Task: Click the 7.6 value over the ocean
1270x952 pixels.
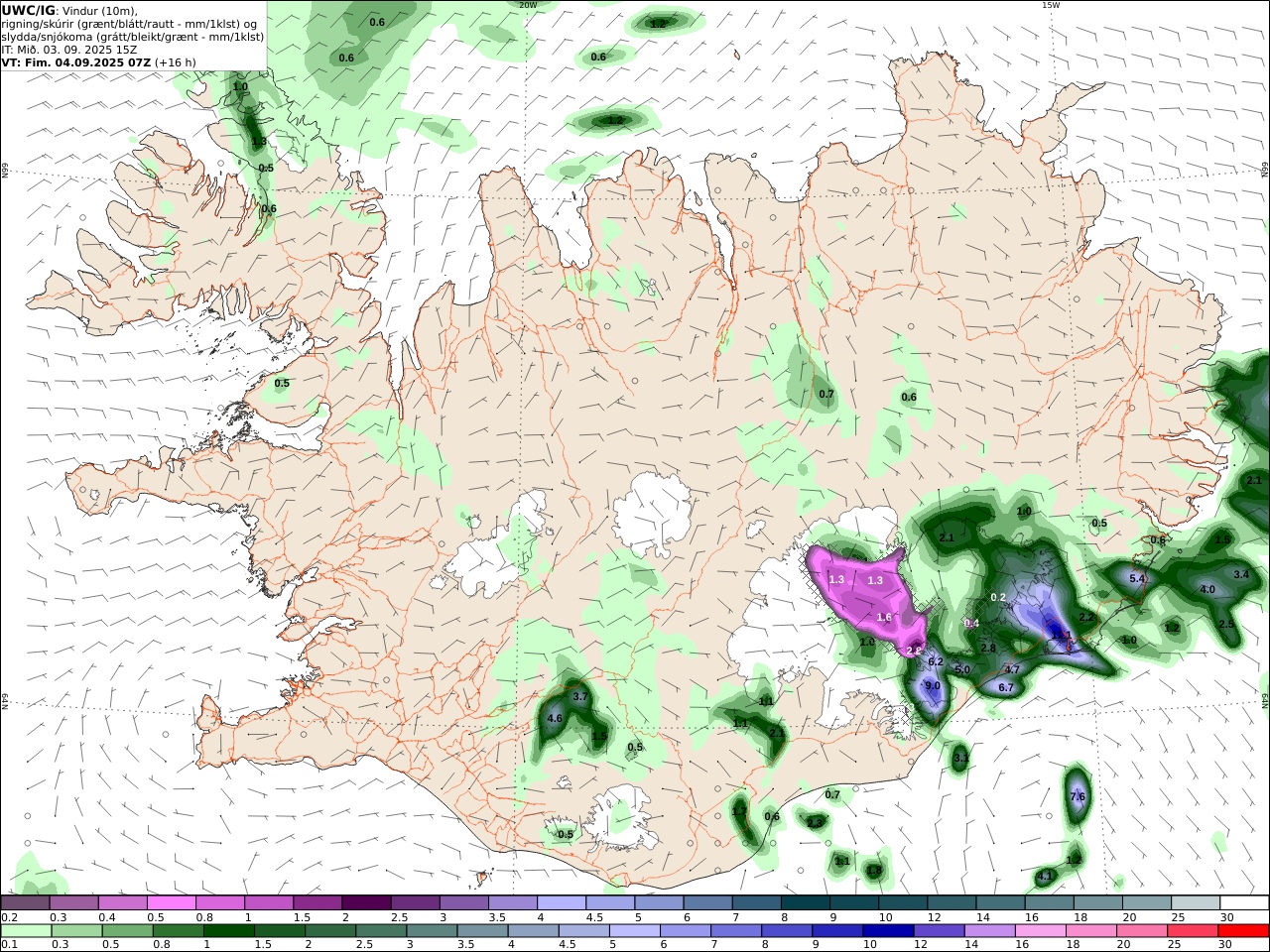Action: coord(1078,796)
